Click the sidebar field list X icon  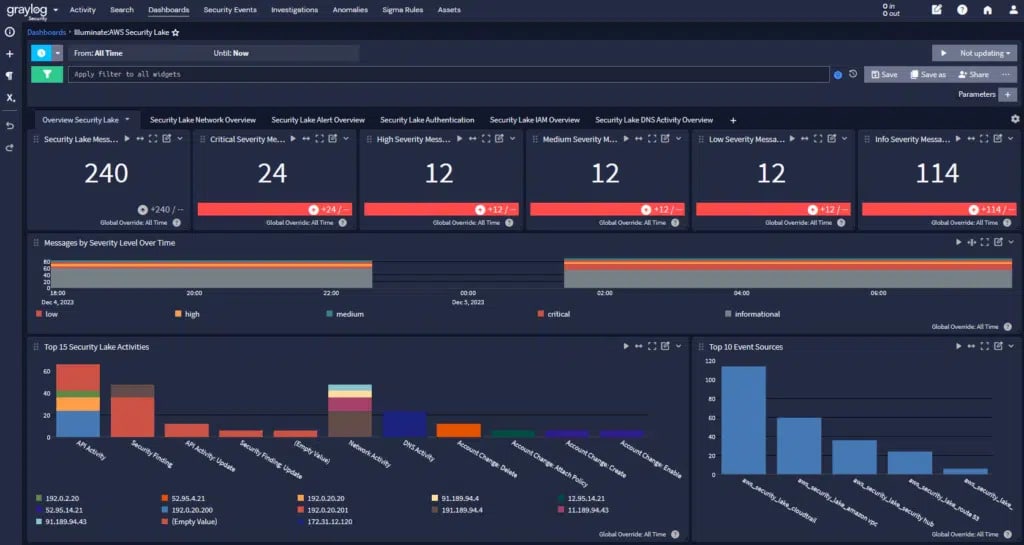tap(10, 98)
